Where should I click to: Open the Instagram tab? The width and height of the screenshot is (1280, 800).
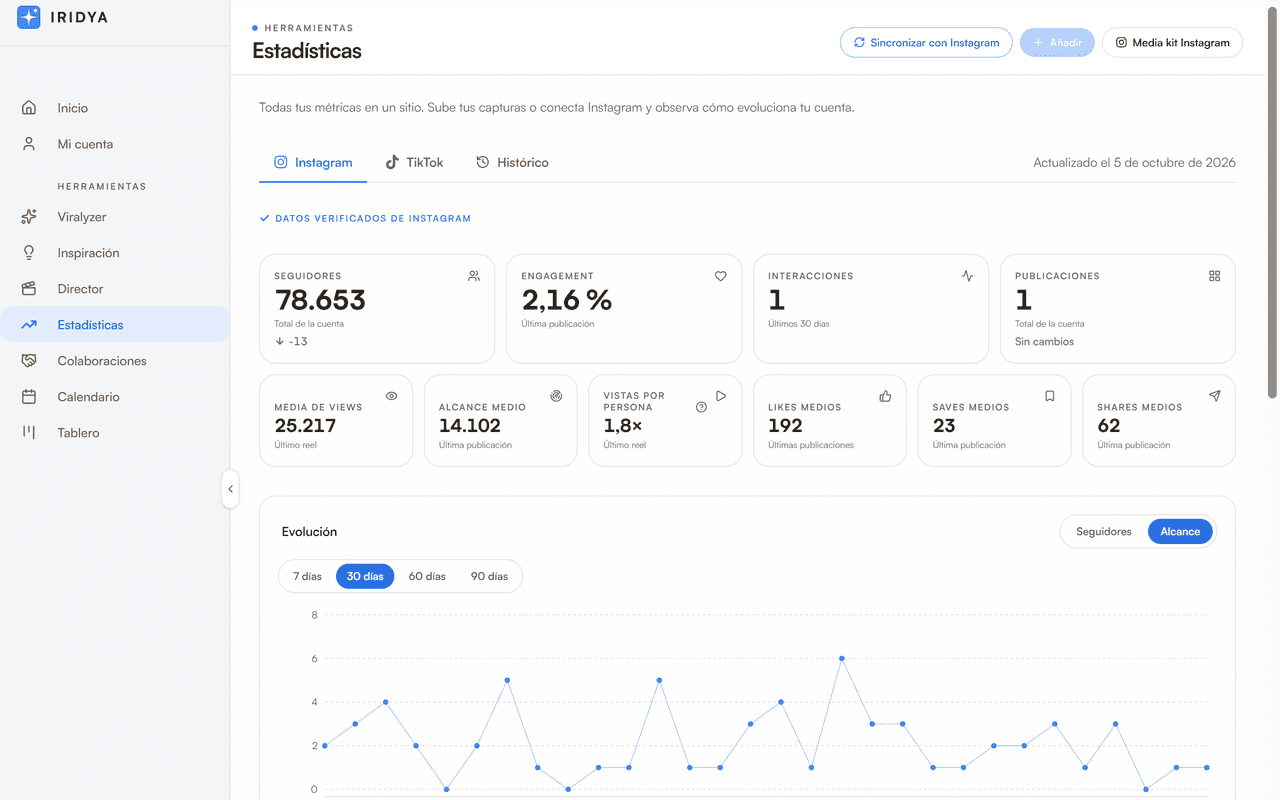coord(313,162)
